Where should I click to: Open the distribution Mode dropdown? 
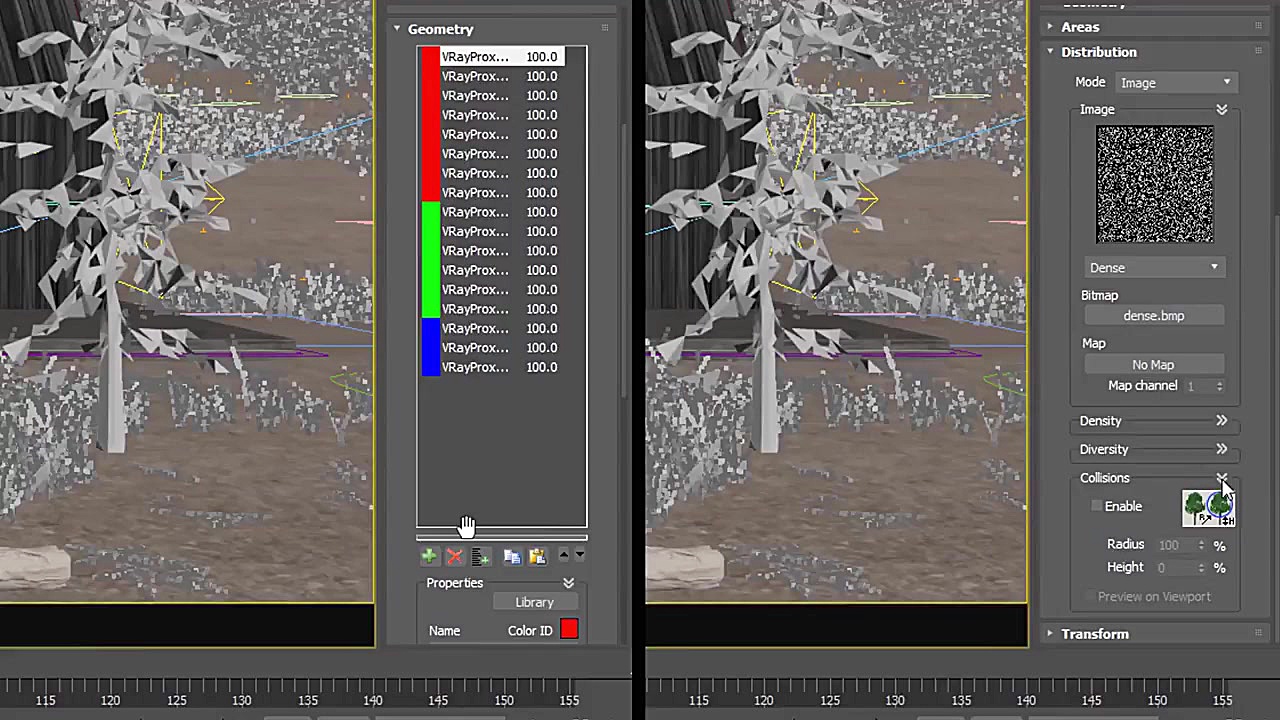pyautogui.click(x=1176, y=83)
